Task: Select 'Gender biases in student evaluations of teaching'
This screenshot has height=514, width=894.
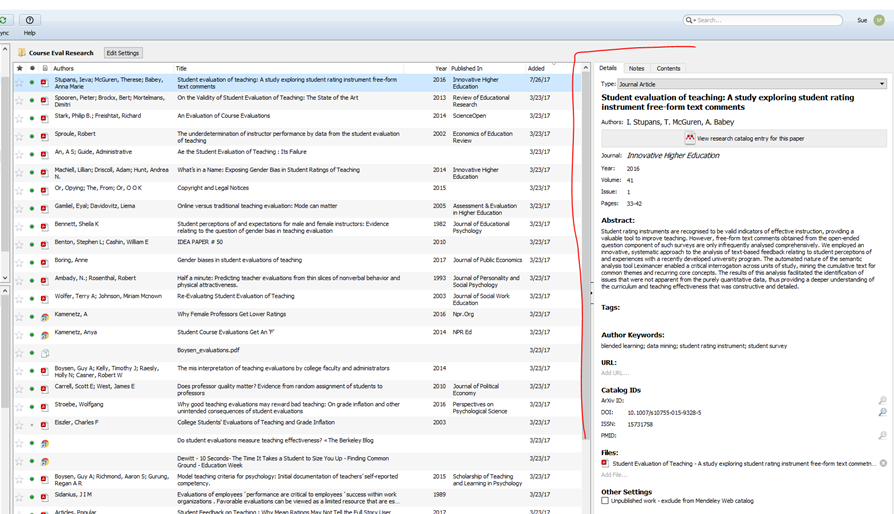Action: click(239, 260)
